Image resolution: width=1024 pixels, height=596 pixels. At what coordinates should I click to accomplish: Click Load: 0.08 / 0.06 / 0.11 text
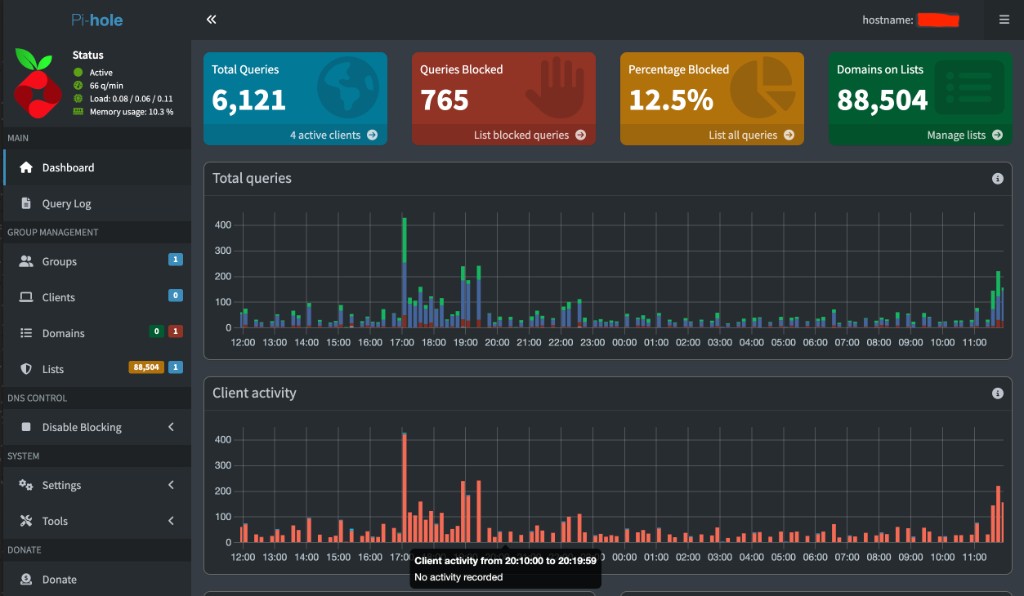(131, 99)
